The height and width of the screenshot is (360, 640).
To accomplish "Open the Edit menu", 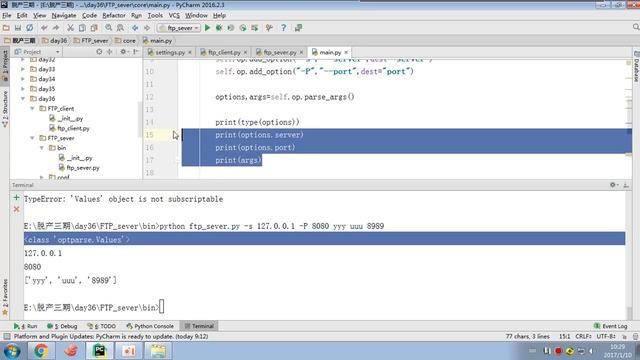I will click(x=22, y=16).
